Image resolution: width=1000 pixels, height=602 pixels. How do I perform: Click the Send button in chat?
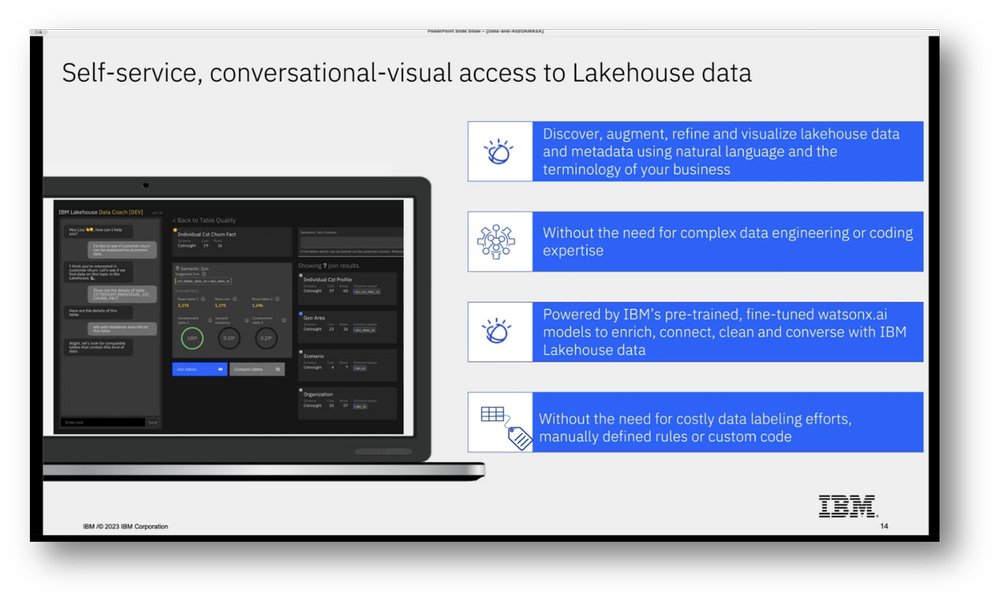point(152,422)
